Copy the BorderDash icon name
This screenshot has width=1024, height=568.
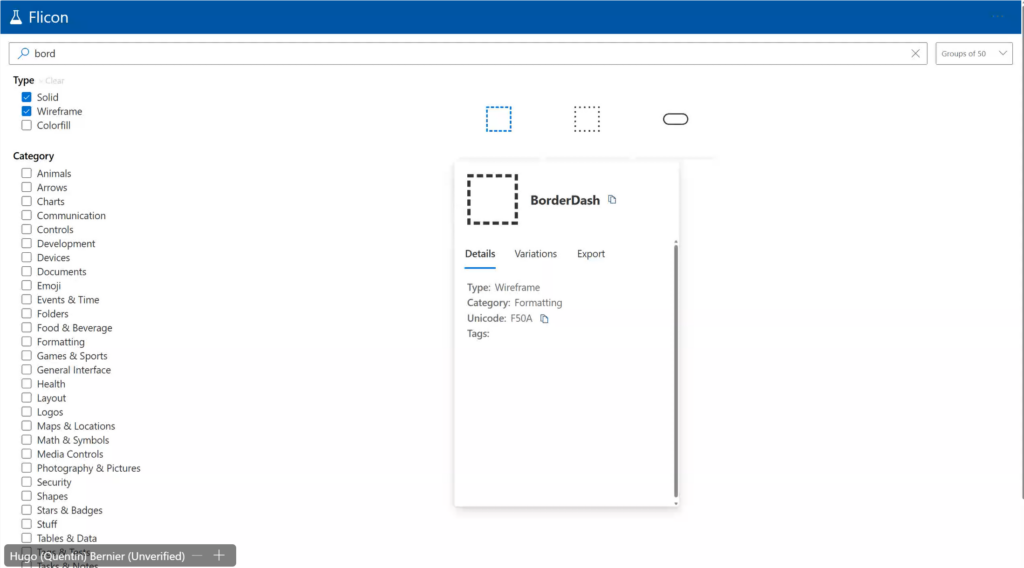coord(613,200)
